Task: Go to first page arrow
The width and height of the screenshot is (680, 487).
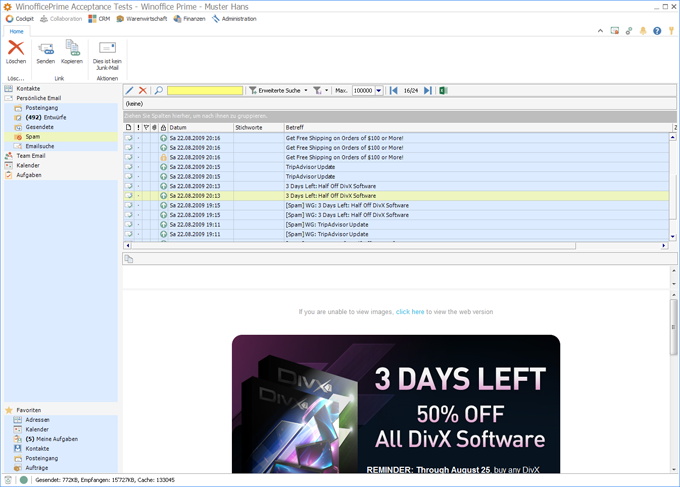Action: pyautogui.click(x=393, y=90)
